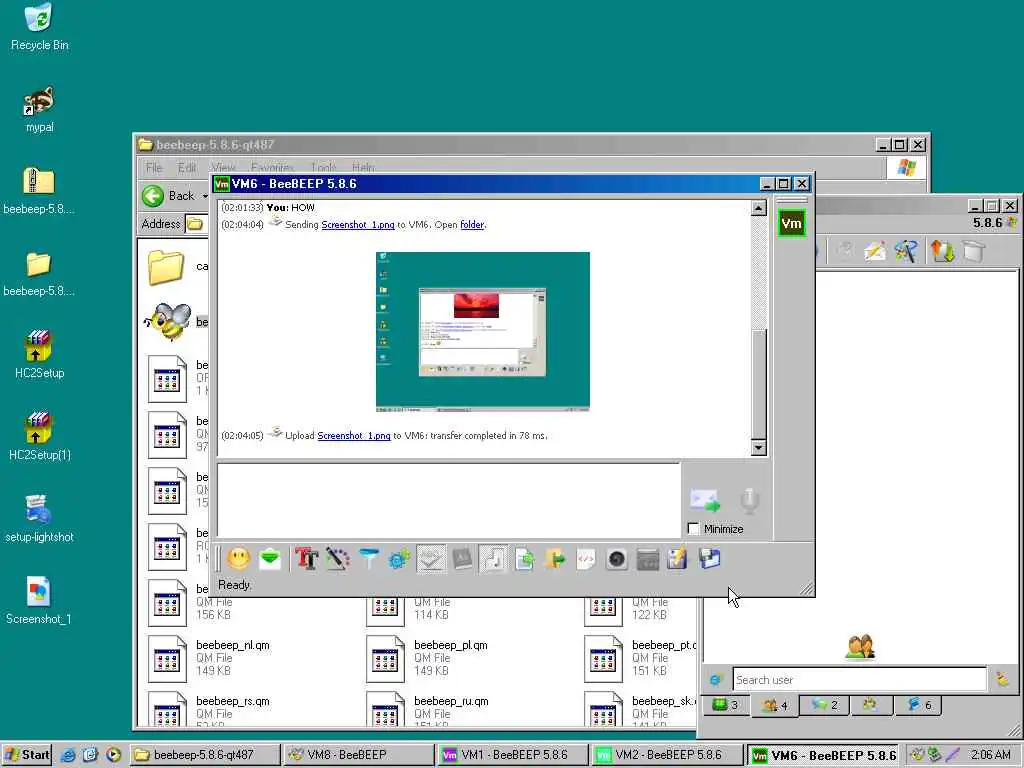Click the Search user field
1024x768 pixels.
859,680
